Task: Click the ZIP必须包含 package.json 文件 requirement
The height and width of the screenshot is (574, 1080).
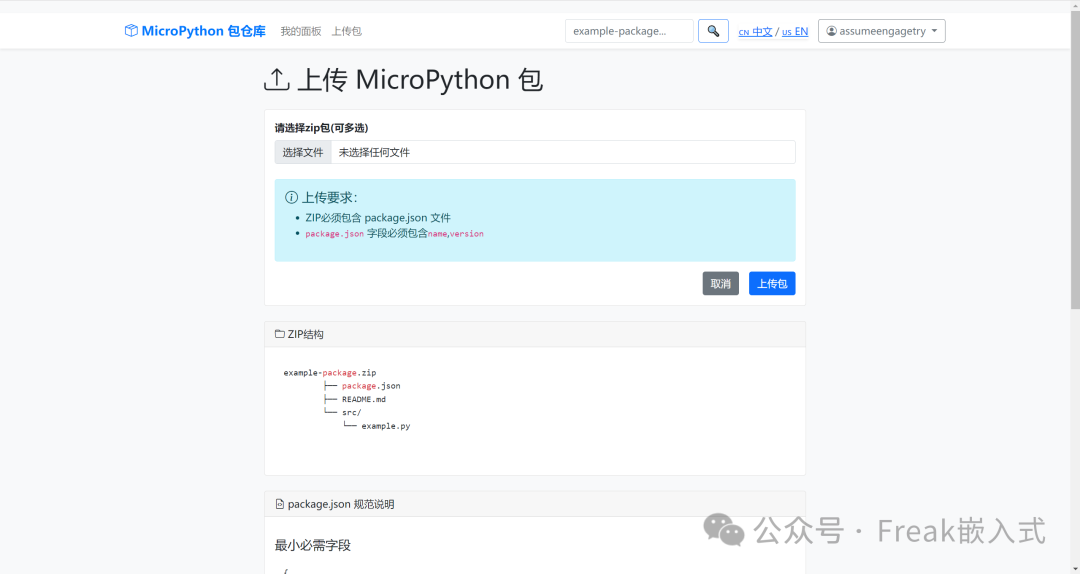Action: pyautogui.click(x=378, y=218)
